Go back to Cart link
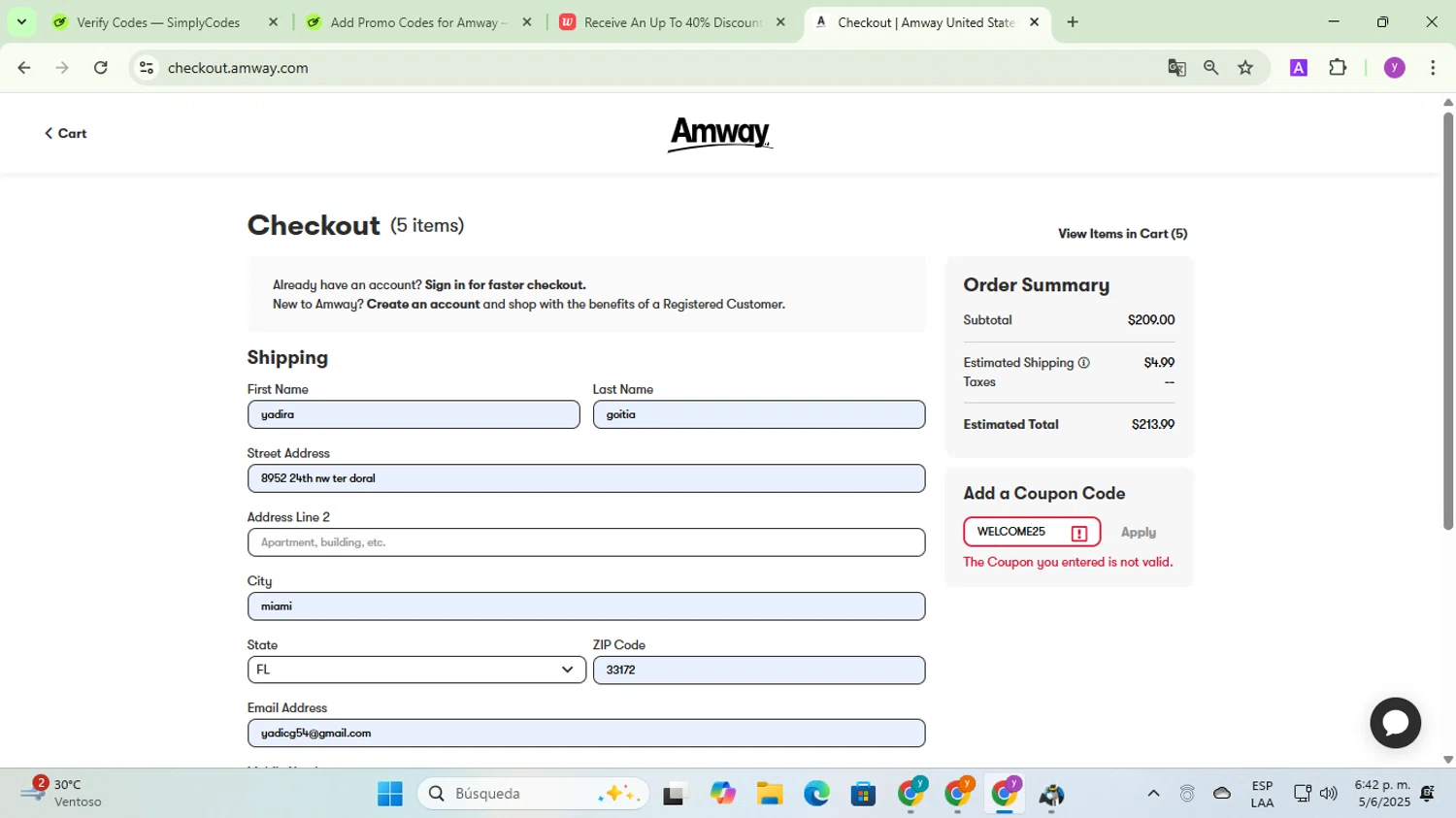Image resolution: width=1456 pixels, height=818 pixels. (66, 134)
